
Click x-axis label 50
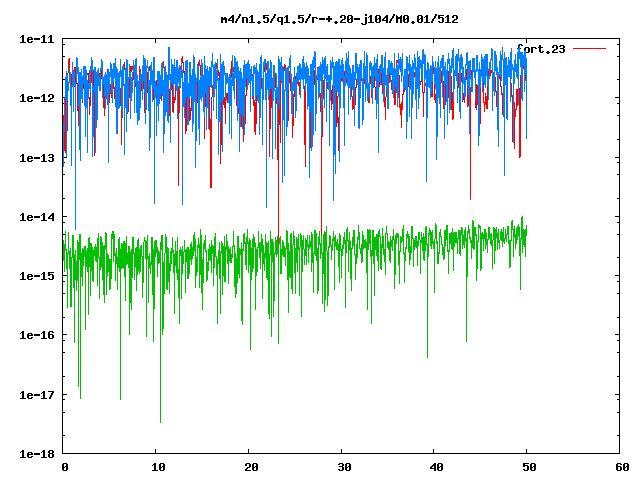(529, 467)
